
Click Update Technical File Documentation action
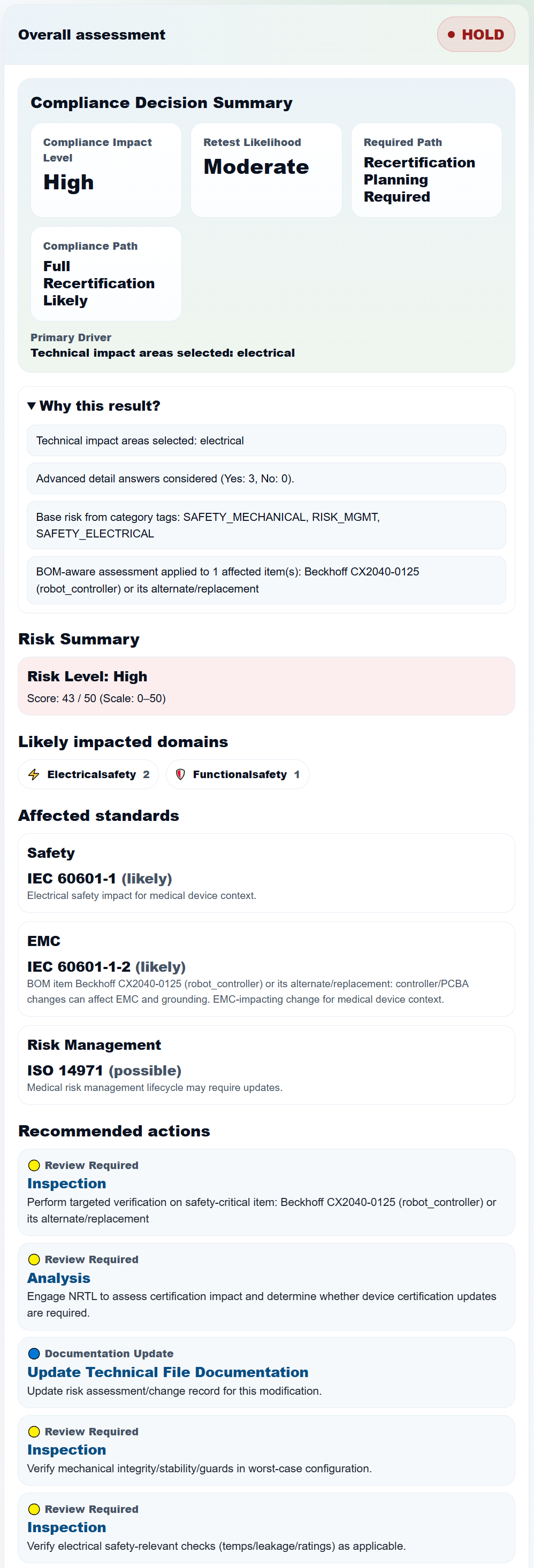coord(167,1373)
